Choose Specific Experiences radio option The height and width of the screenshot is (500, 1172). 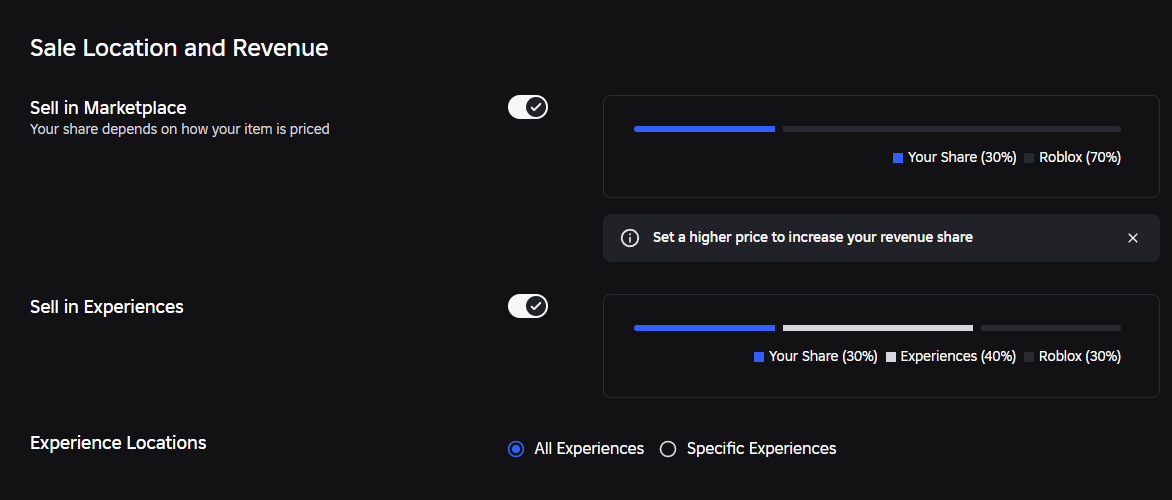click(668, 448)
